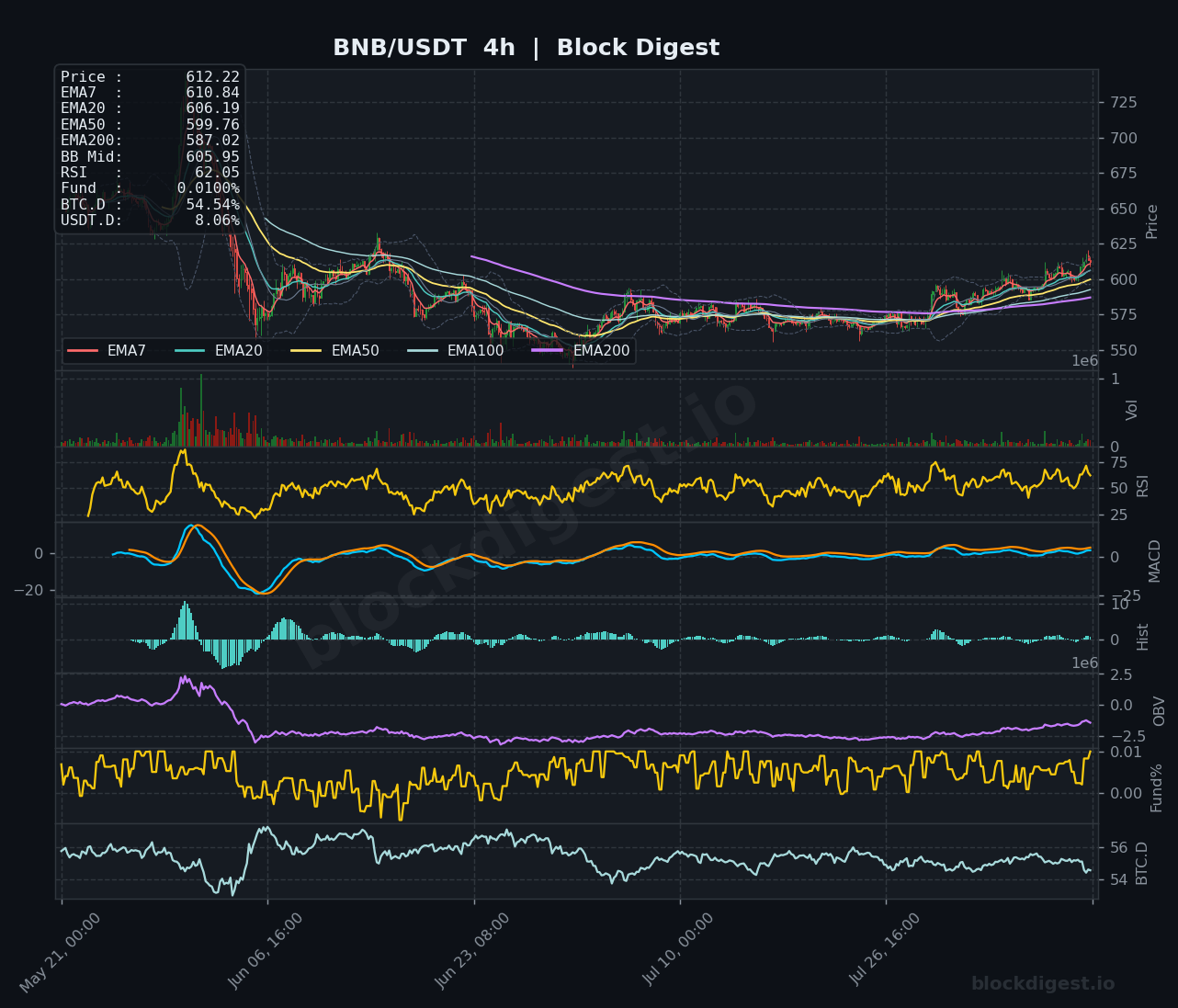
Task: Click the BTC.D 54 tick label
Action: (1119, 880)
